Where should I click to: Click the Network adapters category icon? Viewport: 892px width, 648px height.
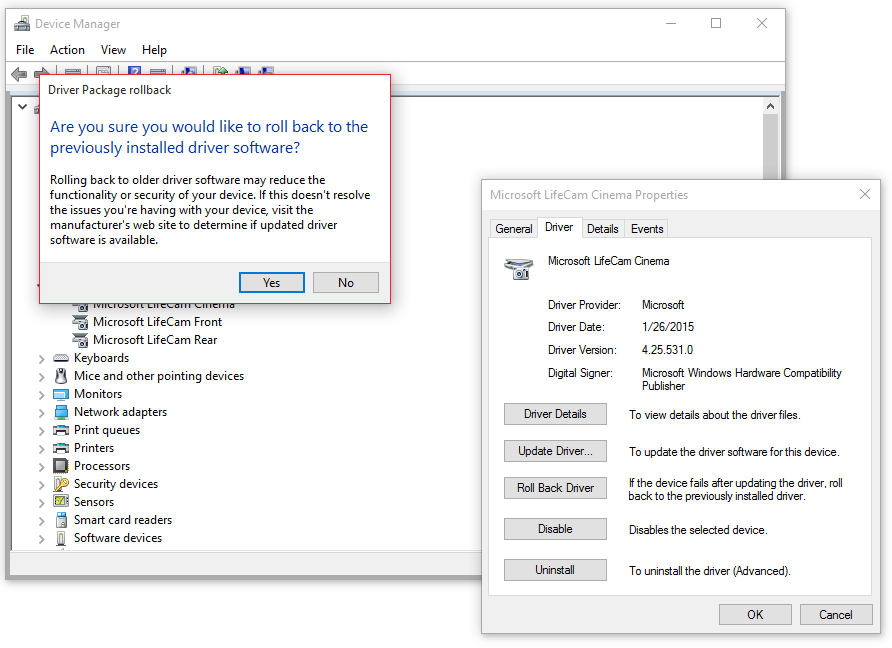[61, 412]
